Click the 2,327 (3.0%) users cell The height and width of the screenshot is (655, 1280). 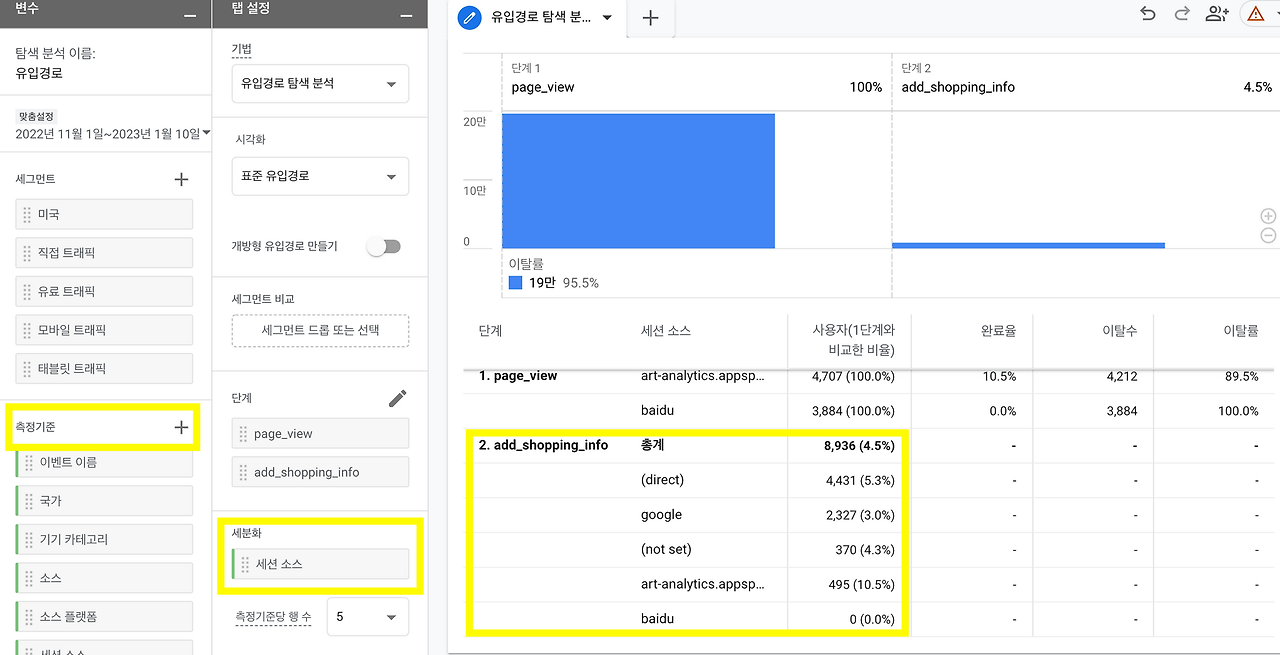point(860,515)
